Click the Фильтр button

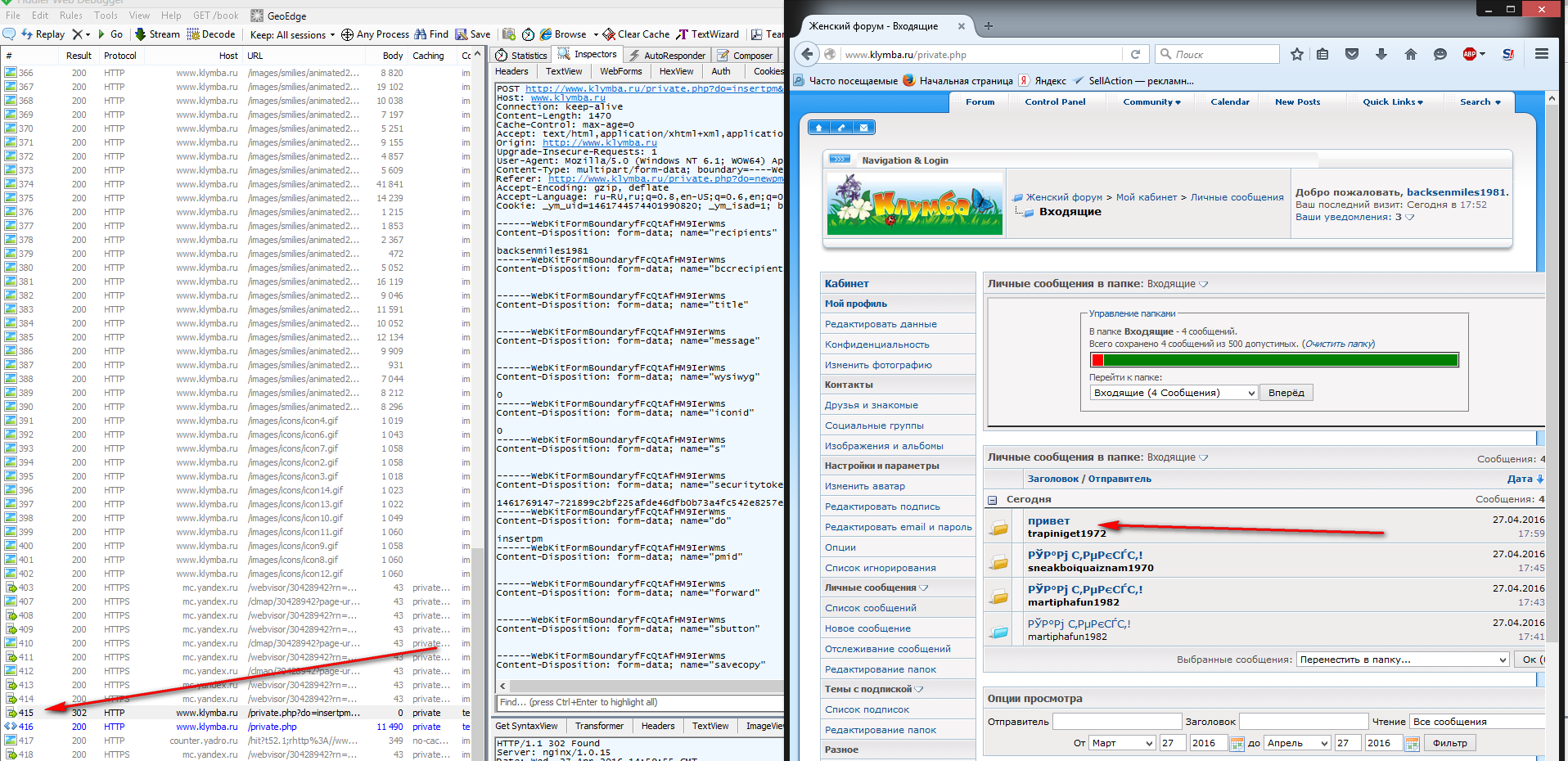pos(1450,743)
